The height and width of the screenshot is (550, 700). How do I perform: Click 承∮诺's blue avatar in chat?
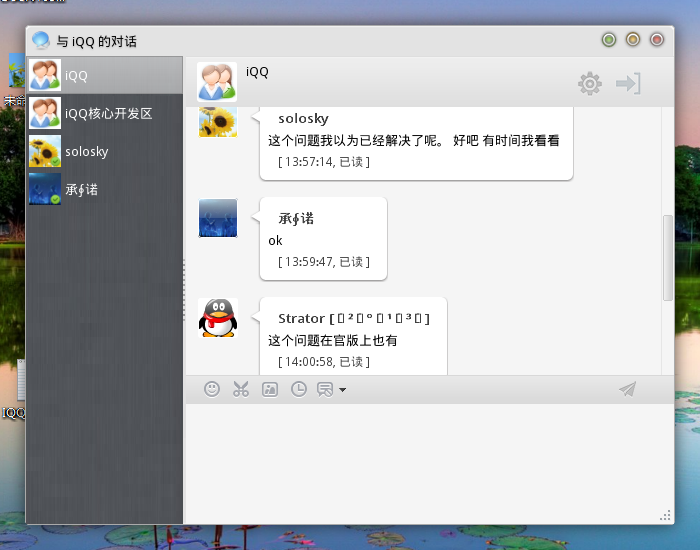pyautogui.click(x=218, y=218)
